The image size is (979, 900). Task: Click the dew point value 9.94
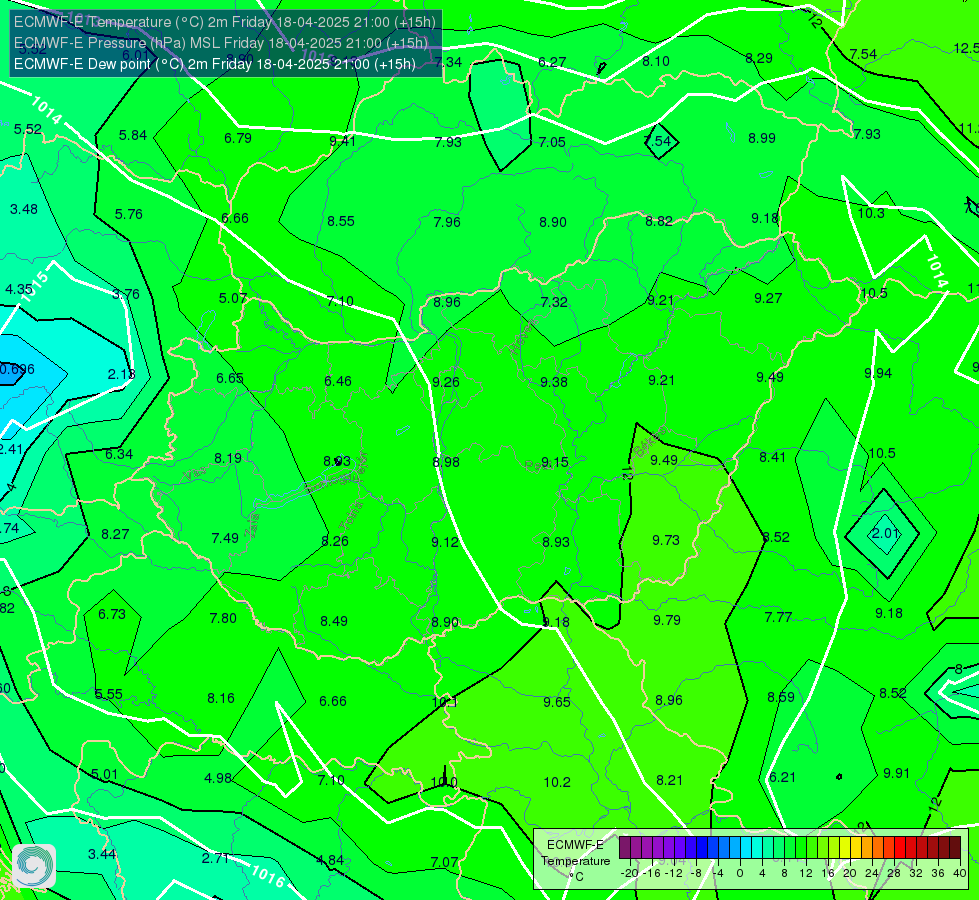(878, 373)
